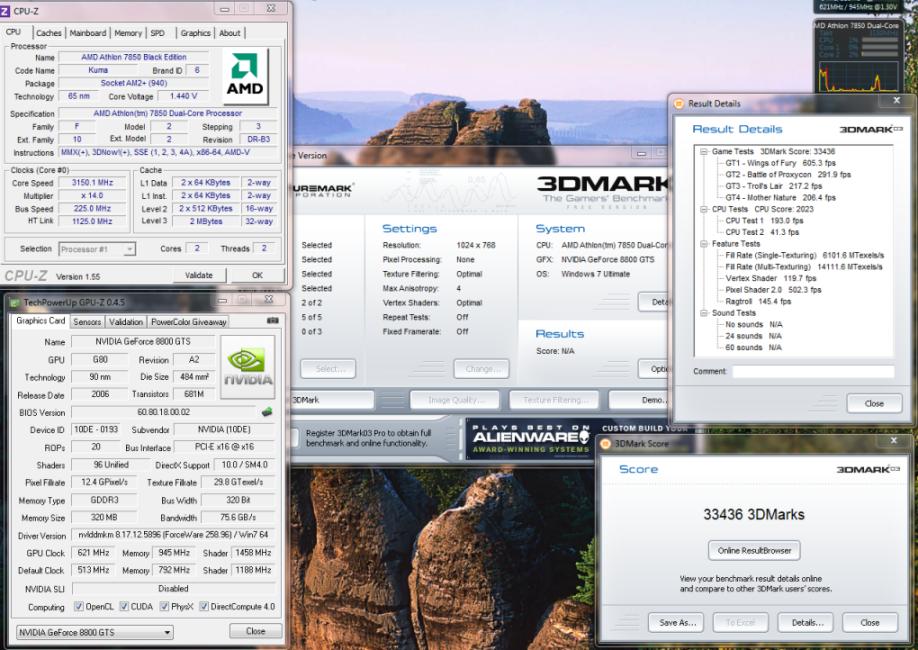Click the Image Quality button in 3DMark
This screenshot has width=918, height=650.
(x=455, y=400)
